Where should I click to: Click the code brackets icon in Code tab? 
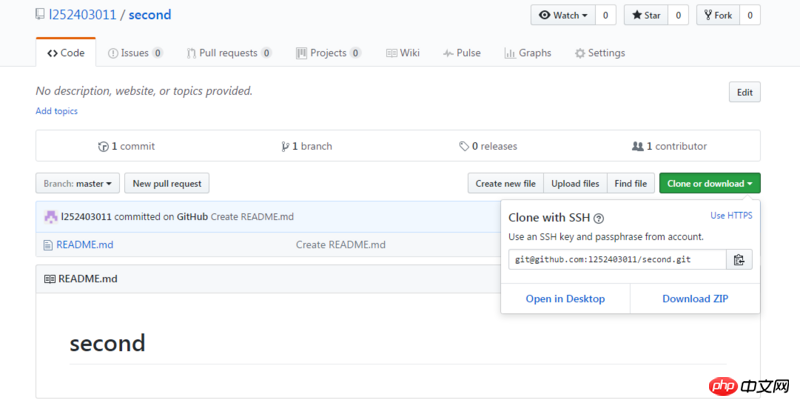tap(52, 54)
